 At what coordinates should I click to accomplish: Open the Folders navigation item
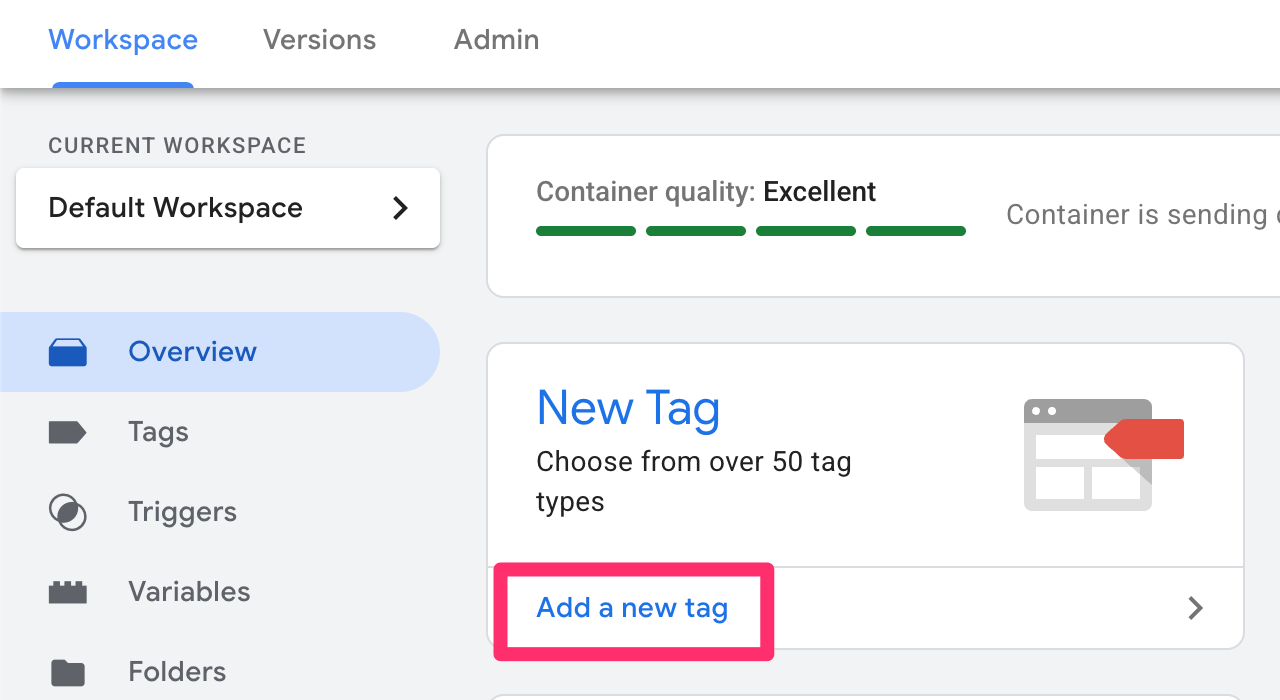(x=177, y=672)
